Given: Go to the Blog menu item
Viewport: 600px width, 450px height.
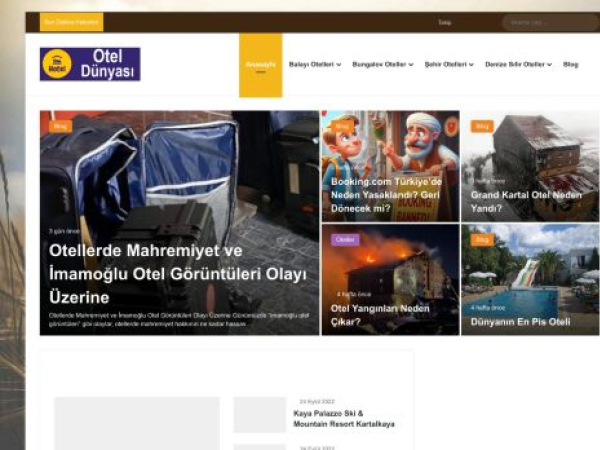Looking at the screenshot, I should pos(571,65).
